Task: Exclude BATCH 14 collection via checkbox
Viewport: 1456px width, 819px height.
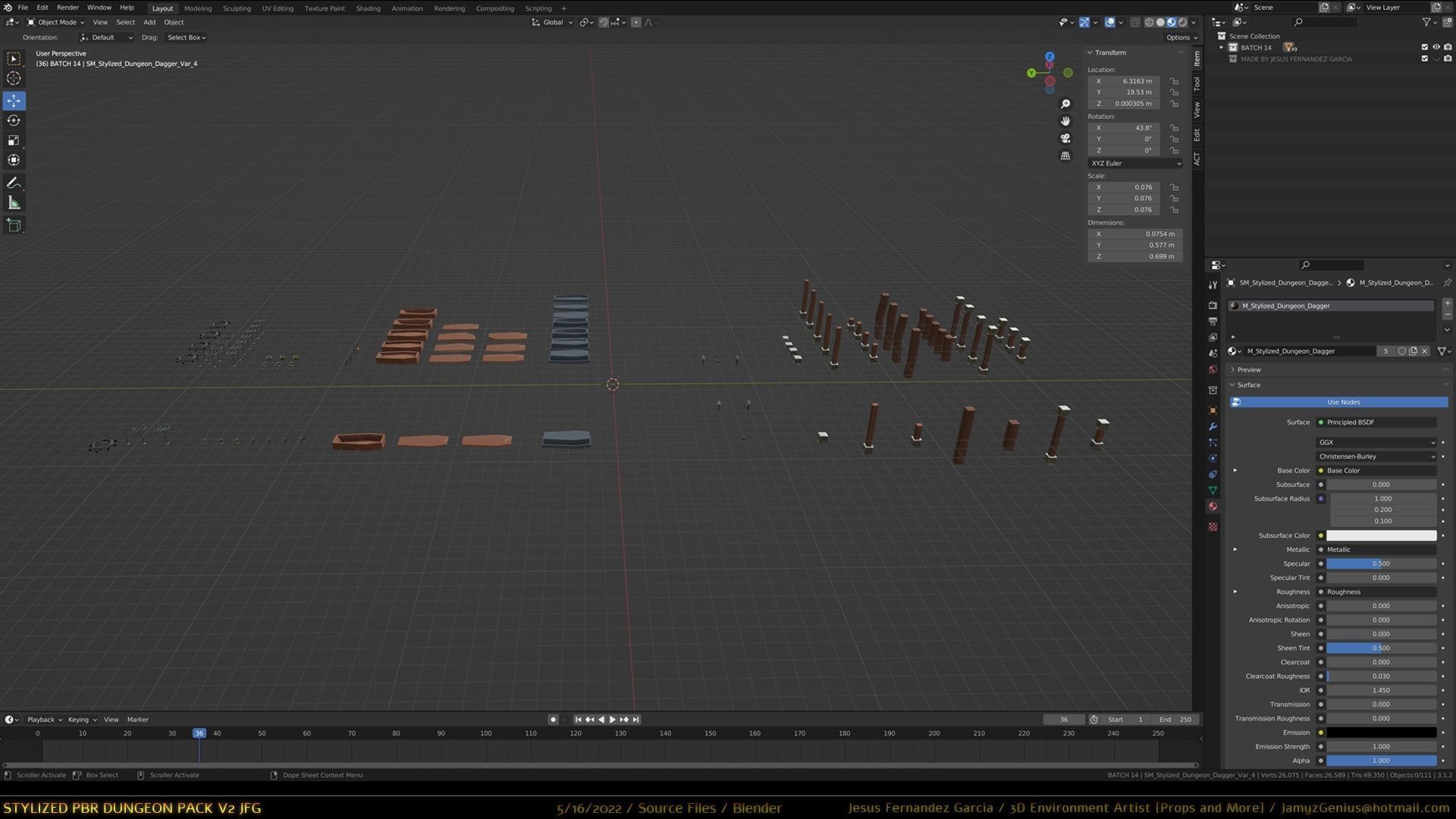Action: tap(1424, 47)
